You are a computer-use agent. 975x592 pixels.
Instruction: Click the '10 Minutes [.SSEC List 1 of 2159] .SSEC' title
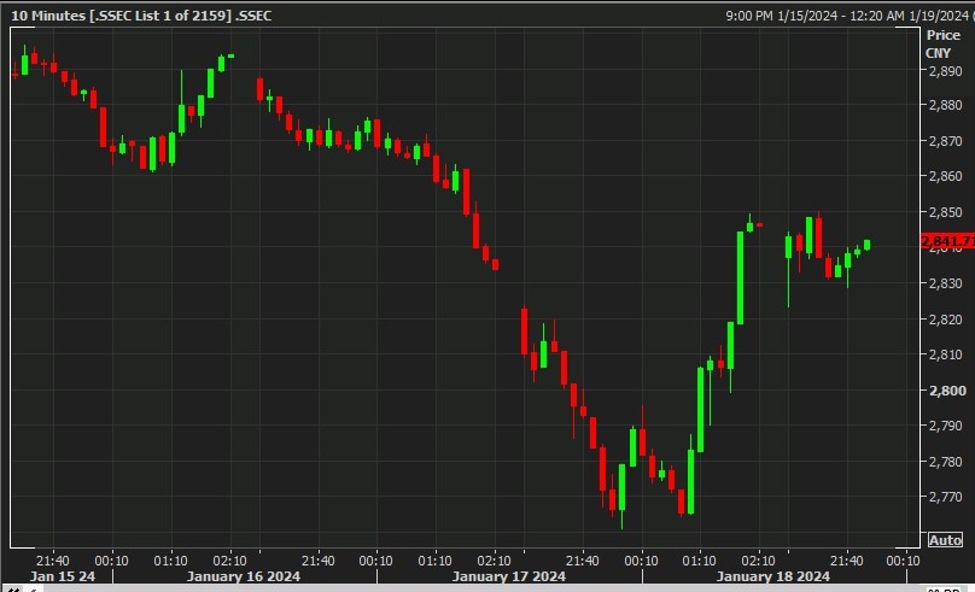click(141, 16)
